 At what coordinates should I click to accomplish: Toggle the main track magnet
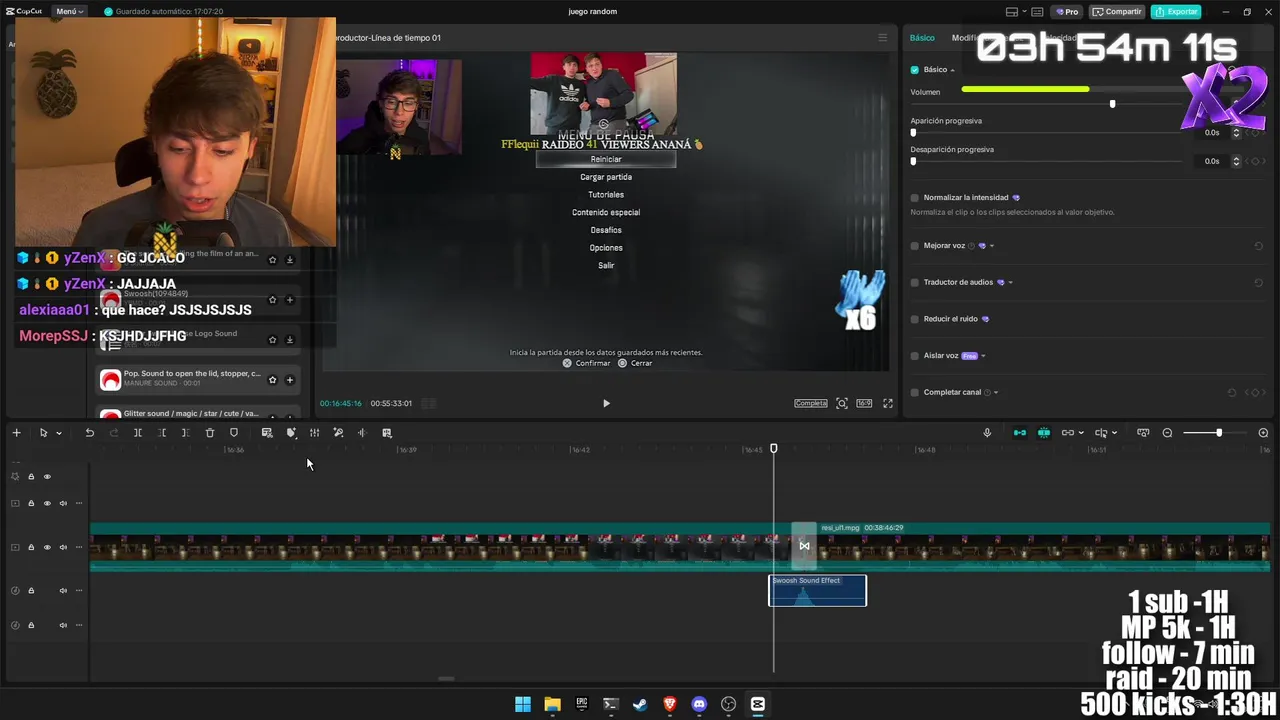1020,433
